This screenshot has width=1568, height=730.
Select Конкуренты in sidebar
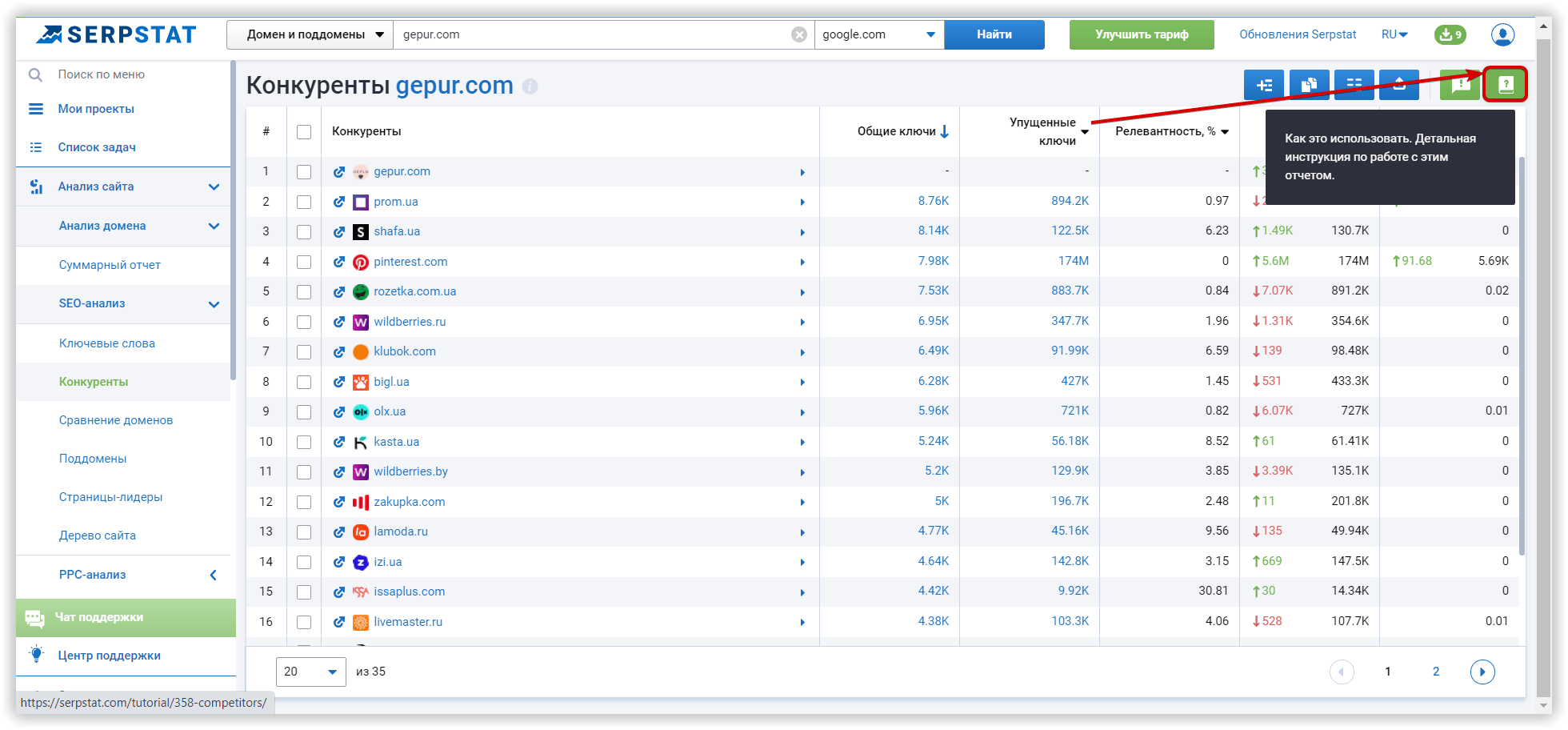point(94,382)
